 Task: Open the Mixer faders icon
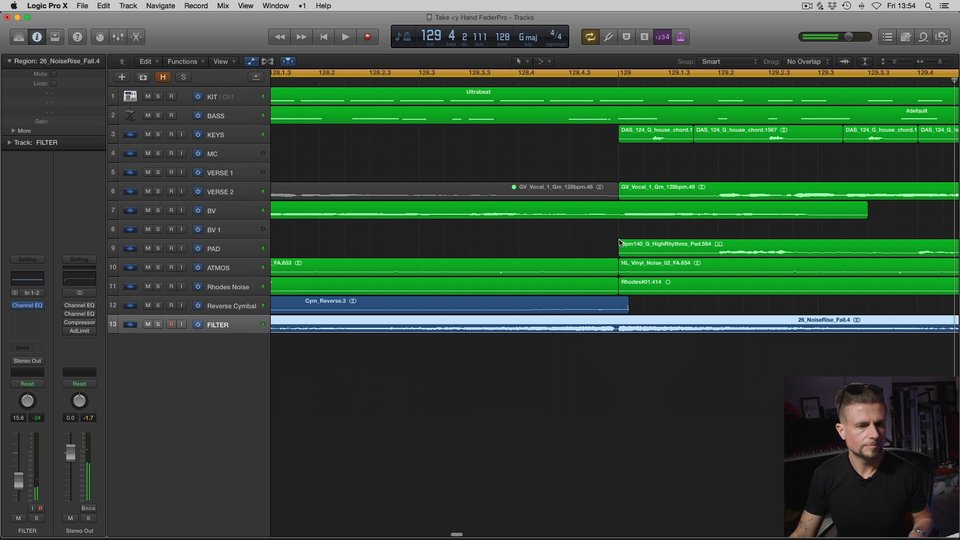(118, 37)
